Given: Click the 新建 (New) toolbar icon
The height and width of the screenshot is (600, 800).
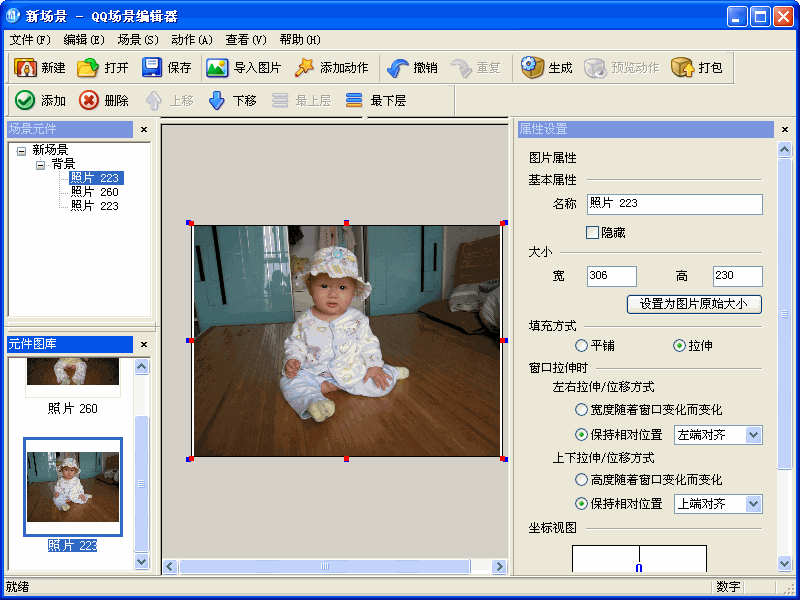Looking at the screenshot, I should pyautogui.click(x=26, y=68).
